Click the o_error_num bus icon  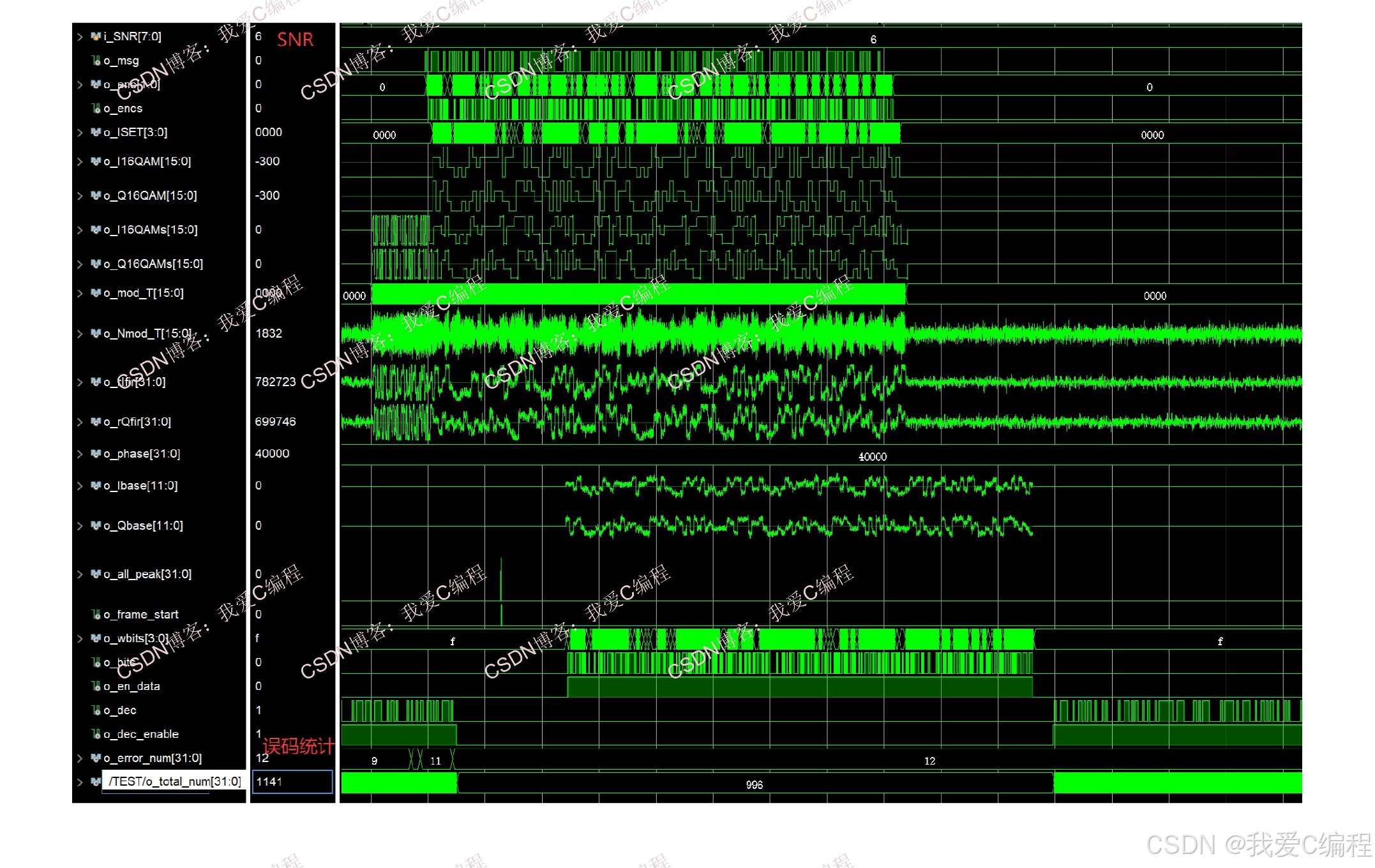[x=96, y=758]
